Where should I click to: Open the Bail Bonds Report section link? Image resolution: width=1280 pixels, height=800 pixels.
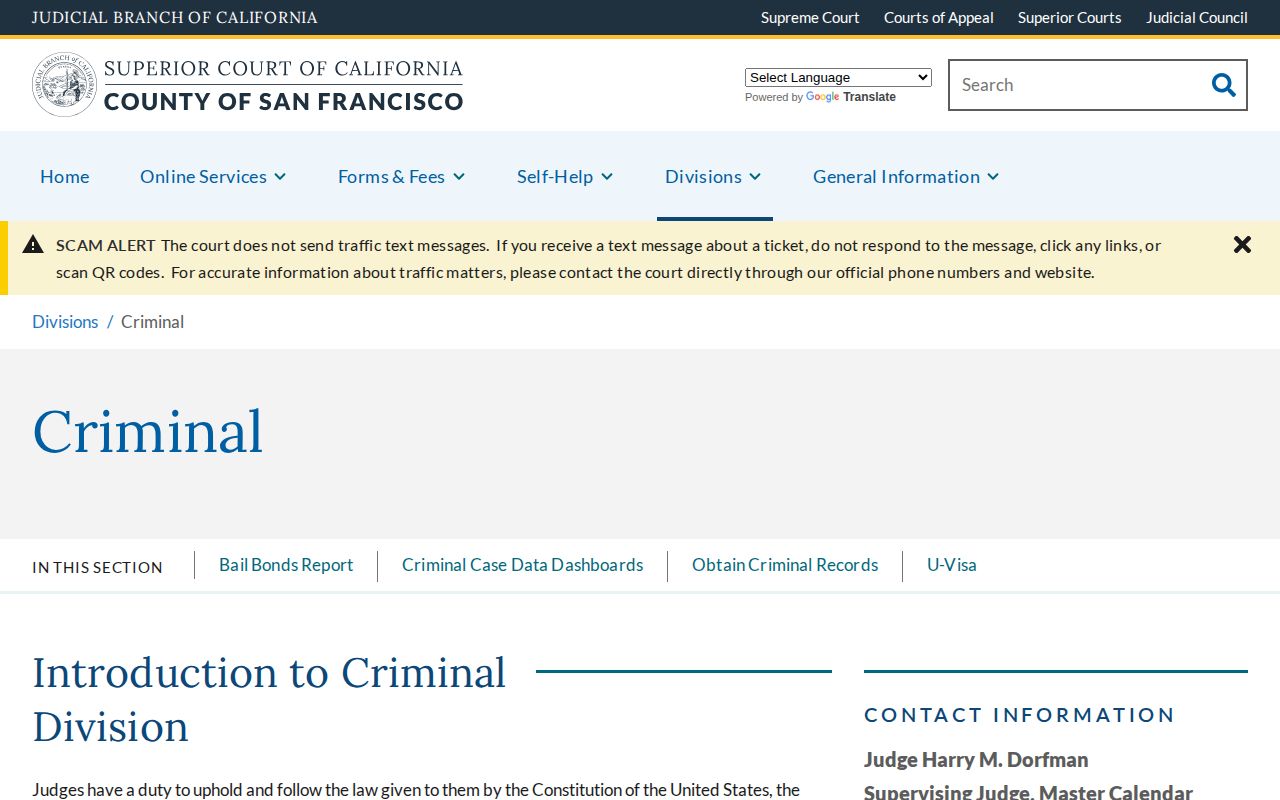286,565
